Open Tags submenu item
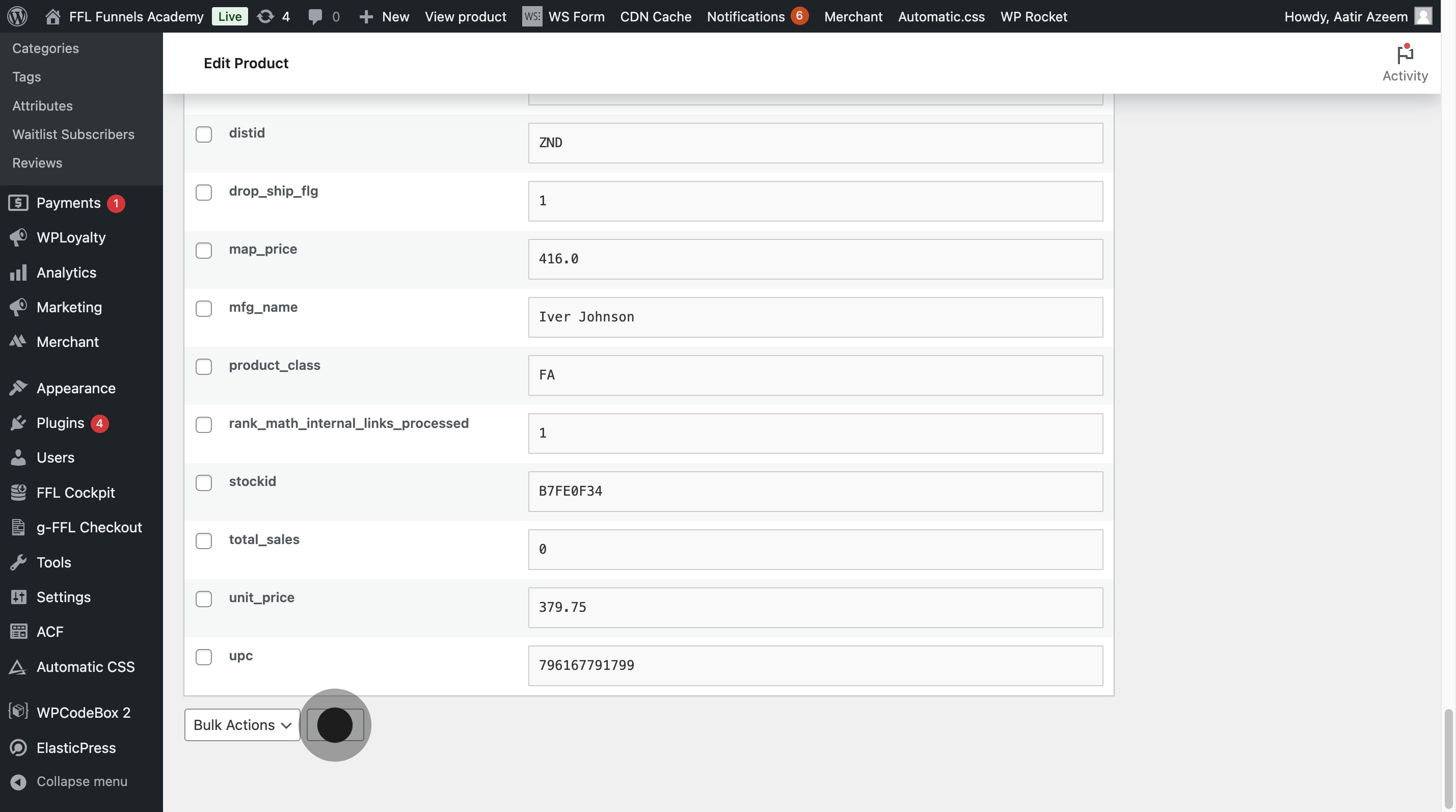 26,76
